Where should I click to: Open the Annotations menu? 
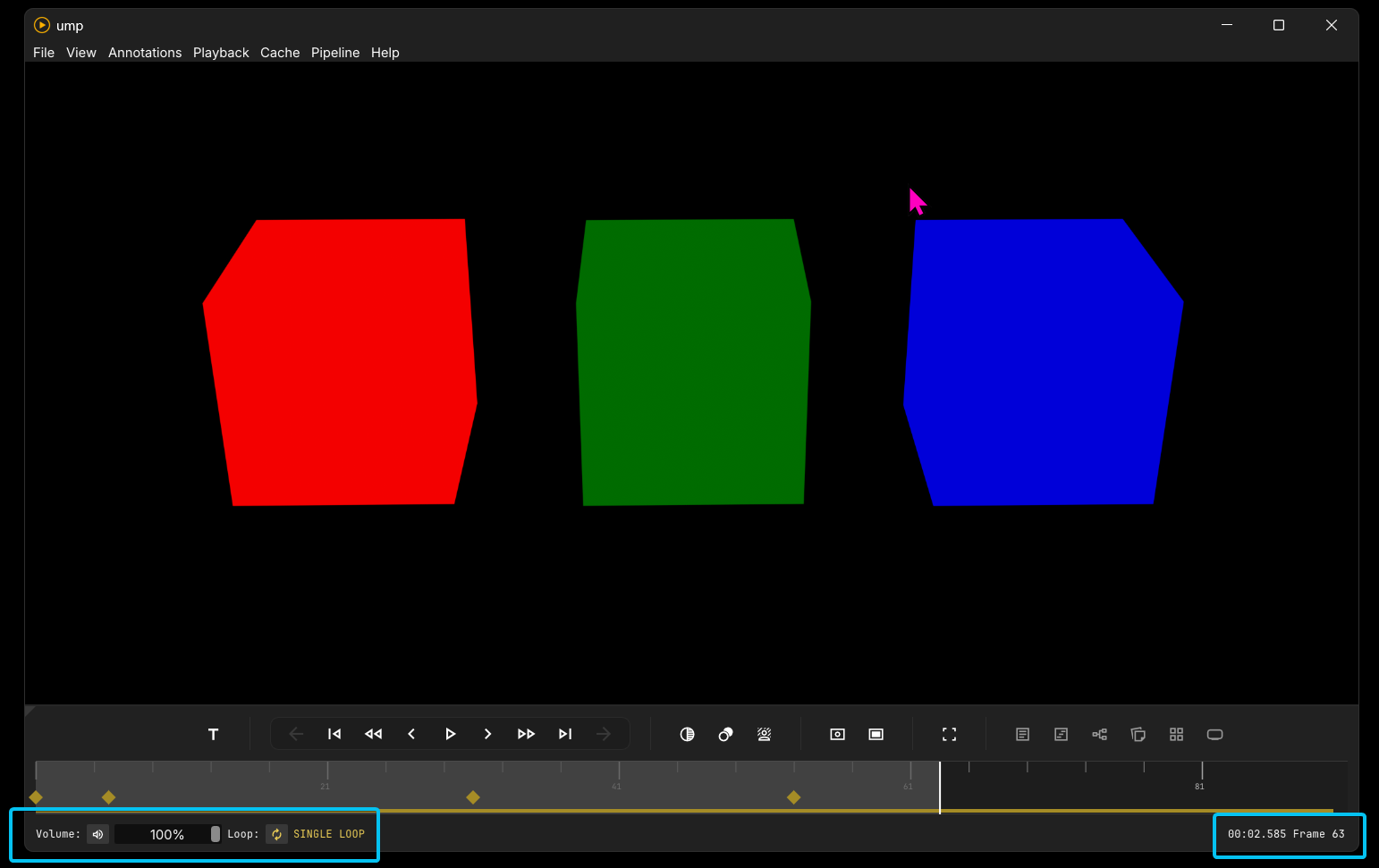coord(145,53)
